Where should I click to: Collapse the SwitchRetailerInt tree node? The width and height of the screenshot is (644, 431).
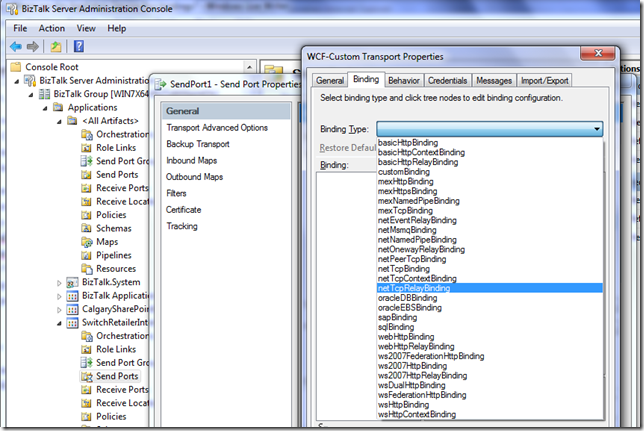click(x=60, y=323)
